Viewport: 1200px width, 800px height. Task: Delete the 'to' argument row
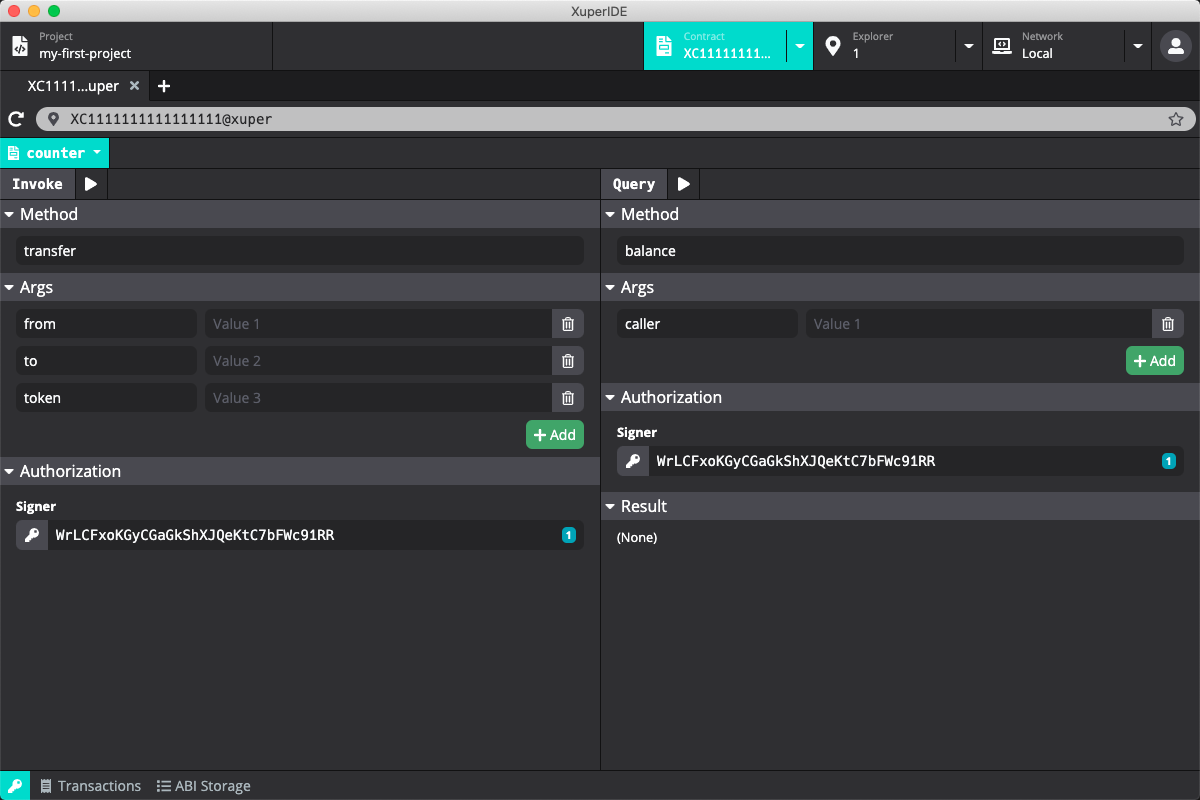(x=568, y=361)
